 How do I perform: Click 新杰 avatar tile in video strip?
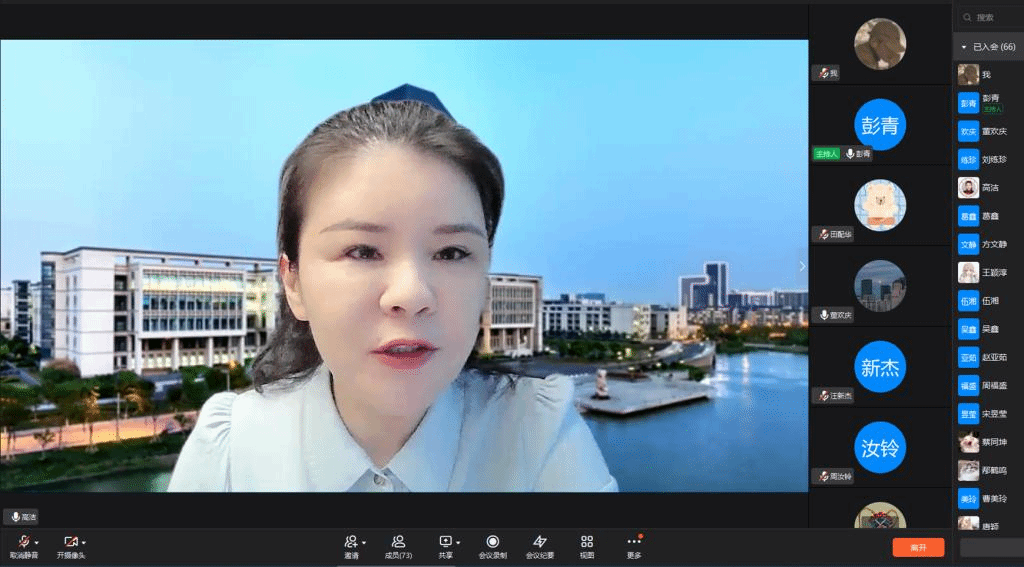pos(880,367)
